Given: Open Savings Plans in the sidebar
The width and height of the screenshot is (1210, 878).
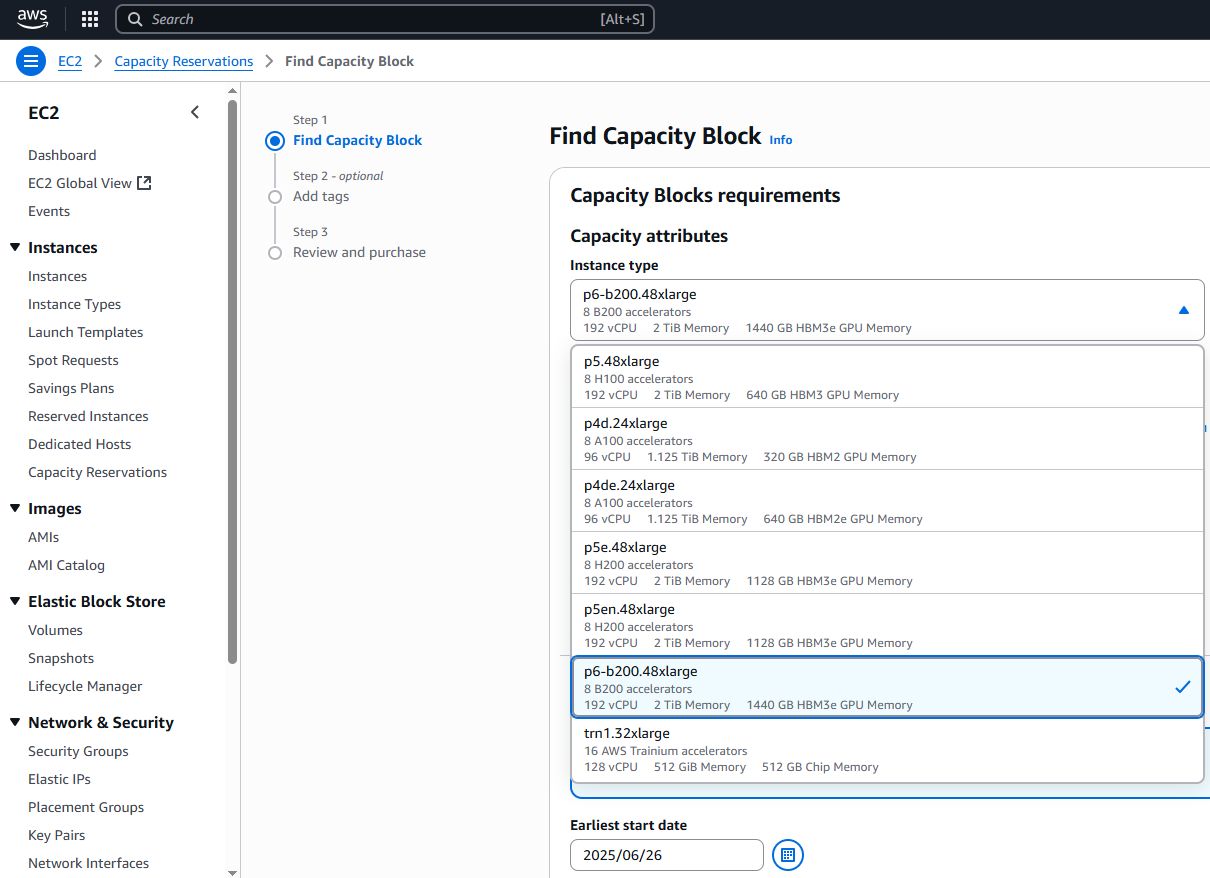Looking at the screenshot, I should [x=71, y=388].
